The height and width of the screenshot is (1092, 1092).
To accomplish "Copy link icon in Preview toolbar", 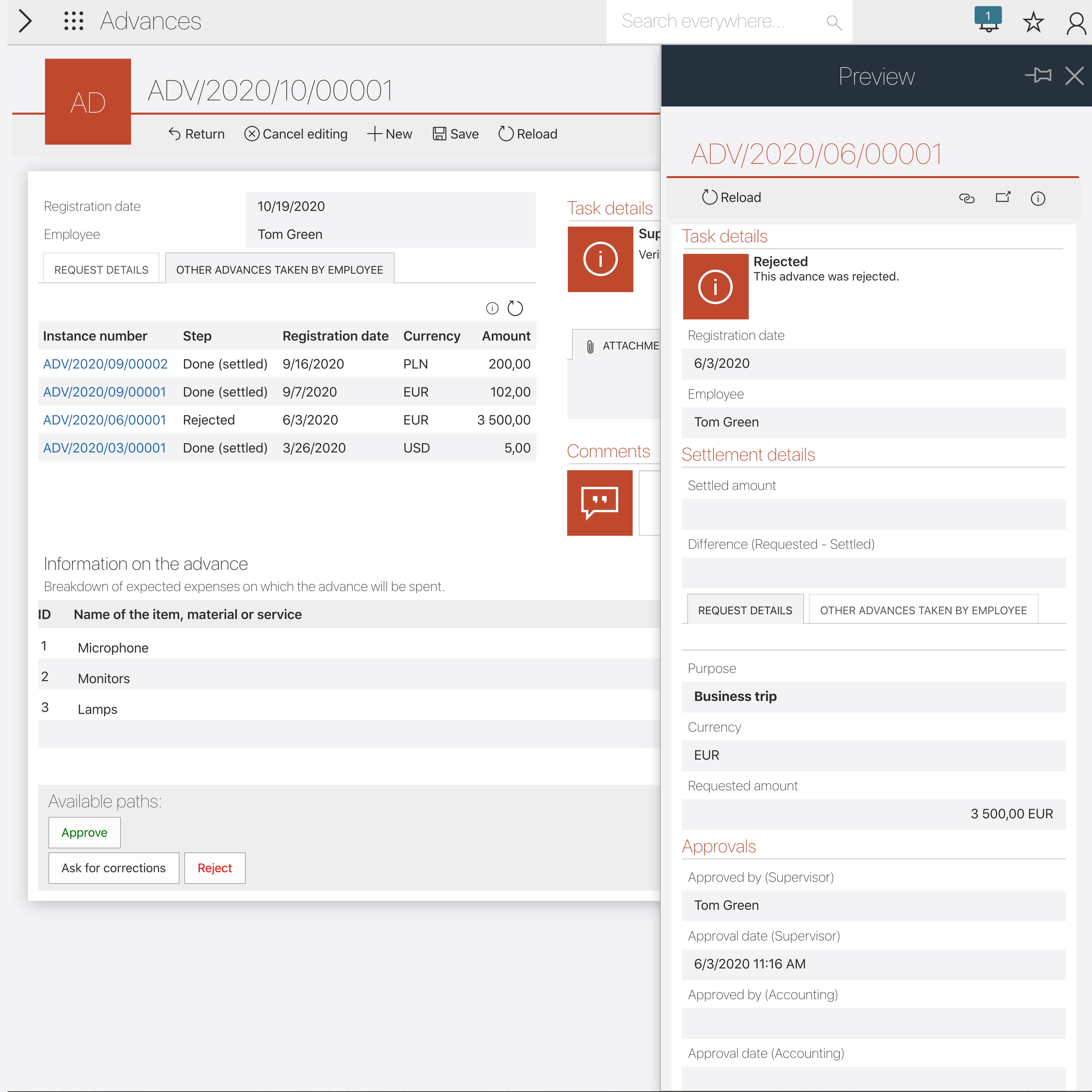I will click(966, 198).
